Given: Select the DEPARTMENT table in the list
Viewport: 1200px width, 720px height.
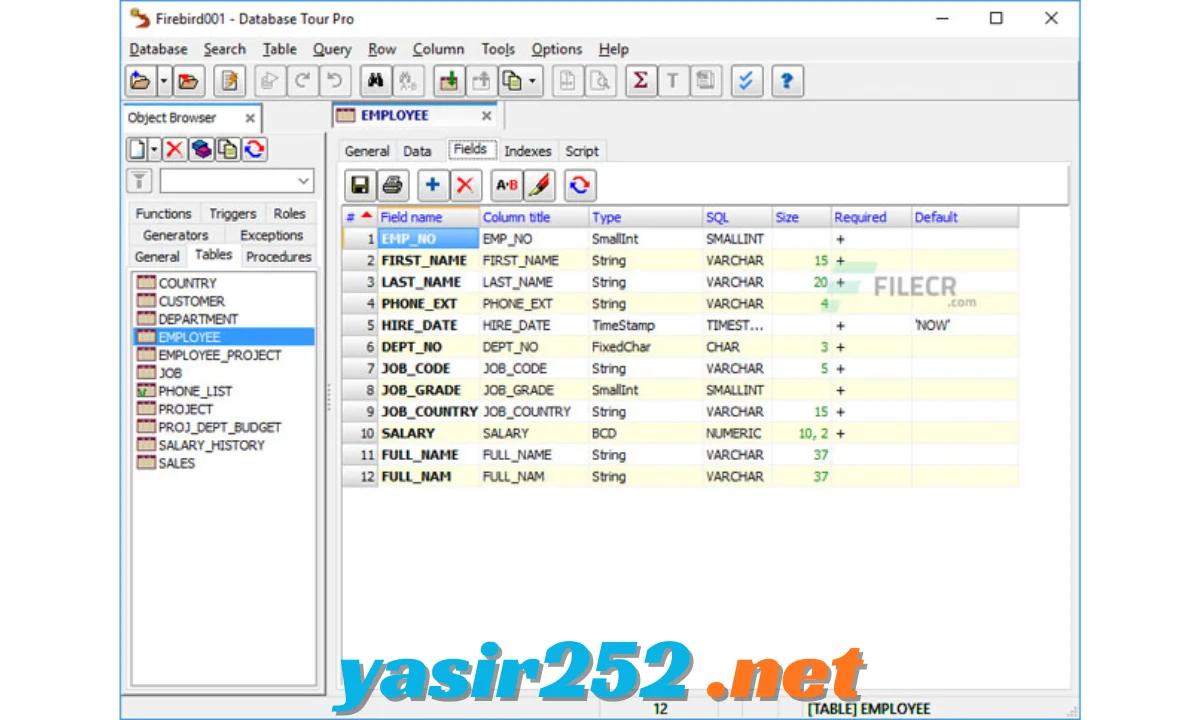Looking at the screenshot, I should pyautogui.click(x=198, y=319).
